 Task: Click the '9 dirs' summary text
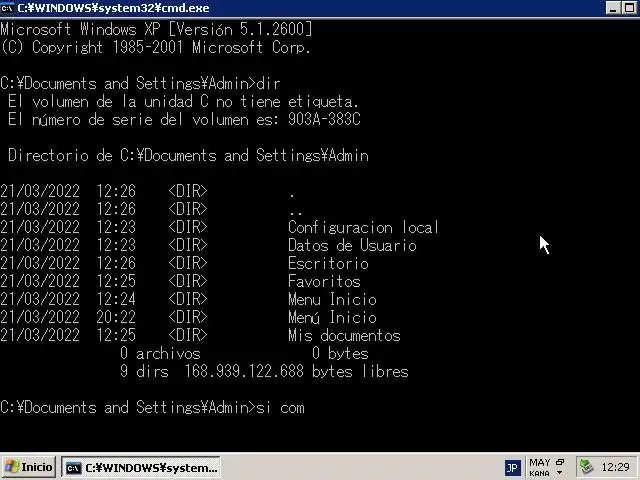(144, 371)
